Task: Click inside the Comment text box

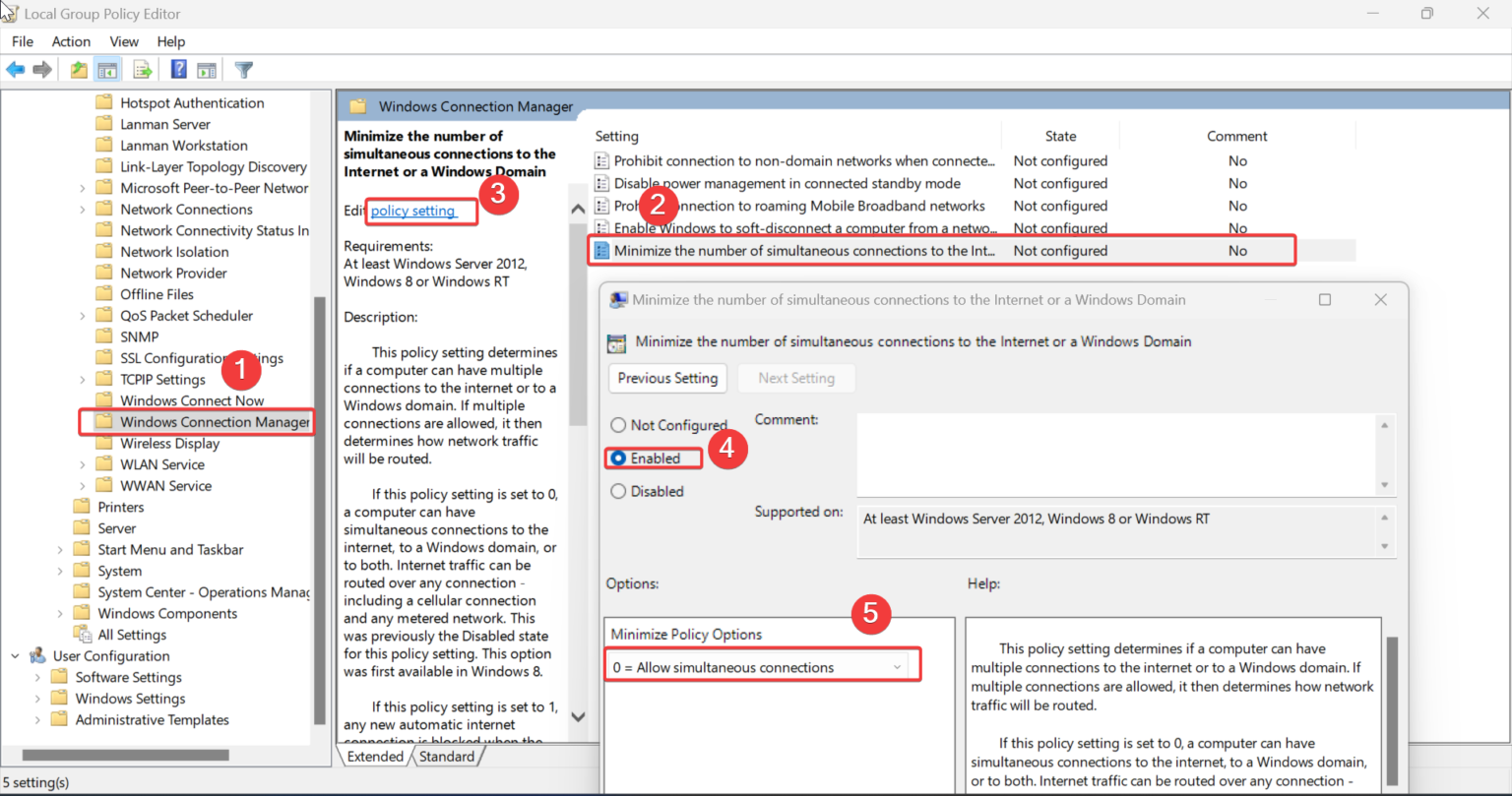Action: [x=1118, y=454]
